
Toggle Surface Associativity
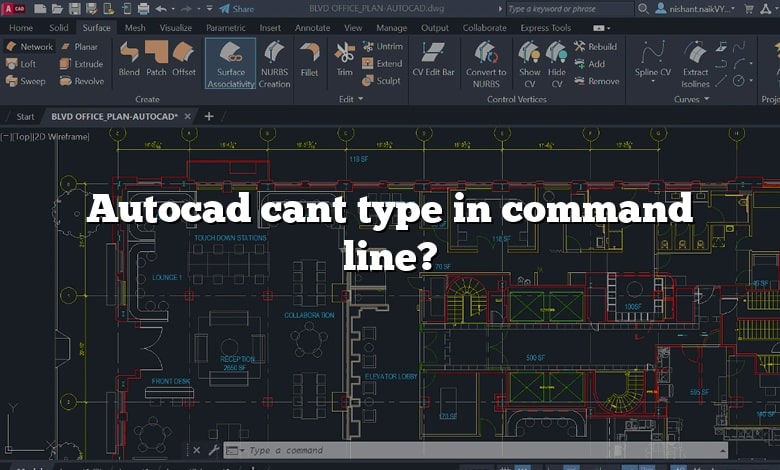(231, 64)
